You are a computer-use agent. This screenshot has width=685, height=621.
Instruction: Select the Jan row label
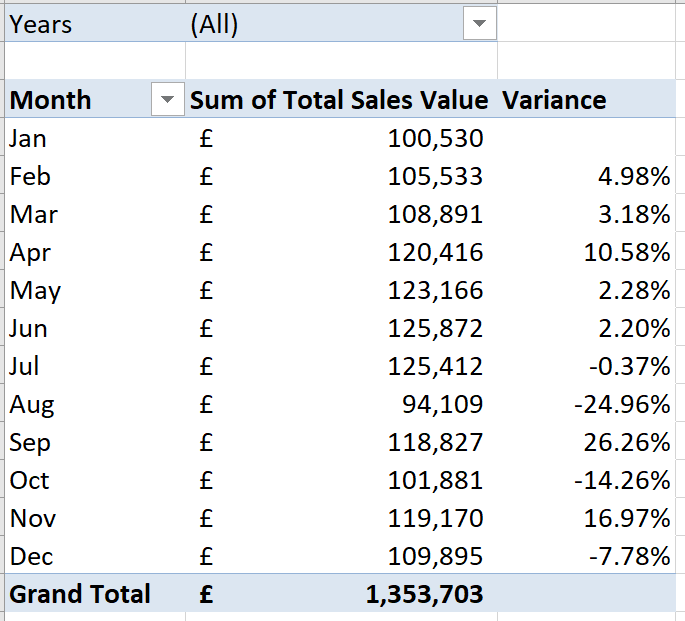pos(28,139)
